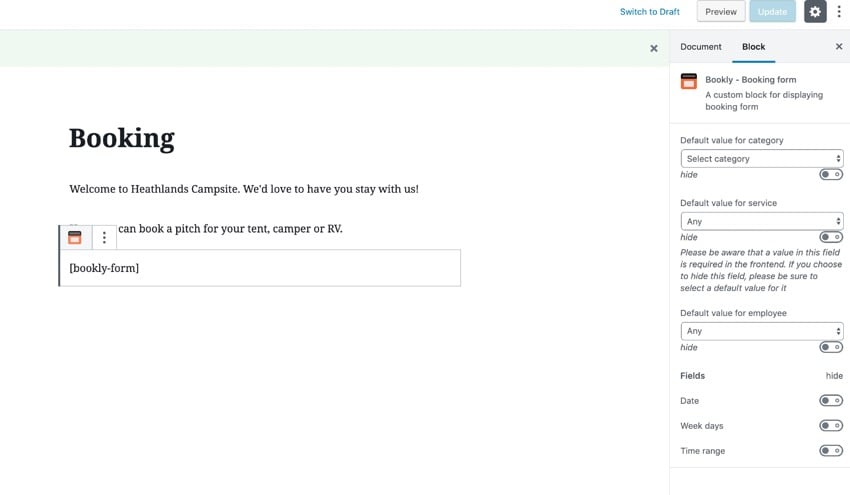Click the Bookly block type icon in toolbar
Viewport: 850px width, 495px height.
click(x=75, y=237)
